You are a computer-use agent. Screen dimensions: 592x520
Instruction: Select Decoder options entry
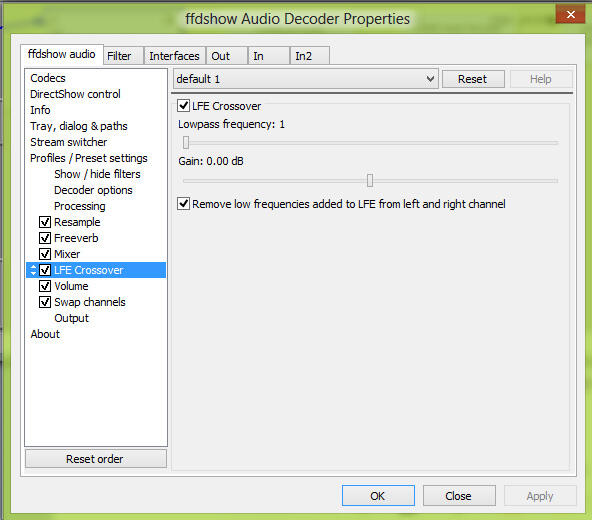[x=93, y=190]
